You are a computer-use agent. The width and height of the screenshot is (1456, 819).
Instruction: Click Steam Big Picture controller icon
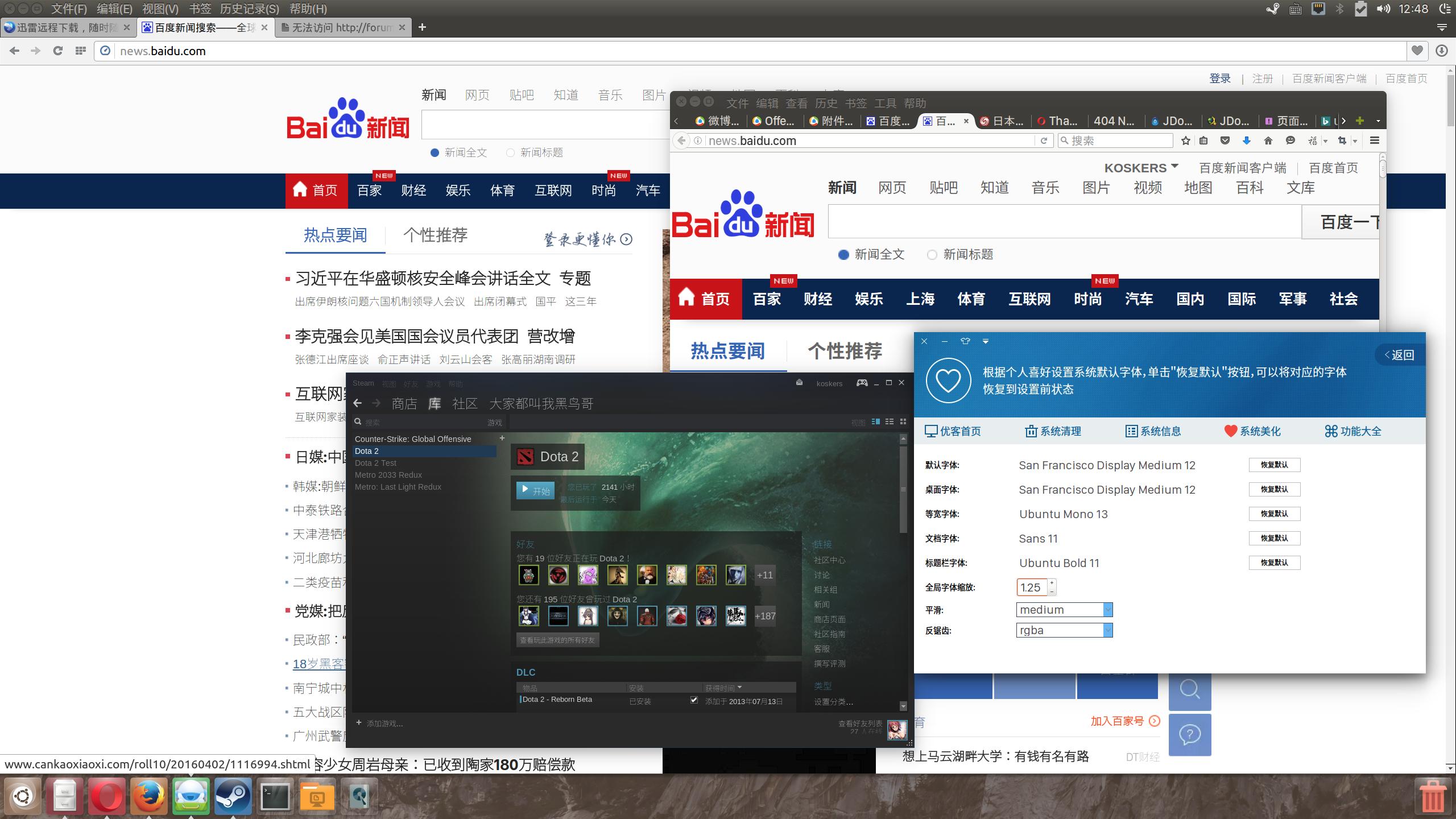click(x=862, y=383)
